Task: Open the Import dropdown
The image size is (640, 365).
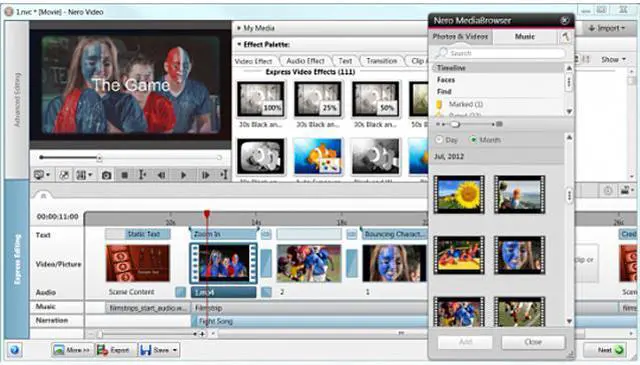Action: (607, 28)
